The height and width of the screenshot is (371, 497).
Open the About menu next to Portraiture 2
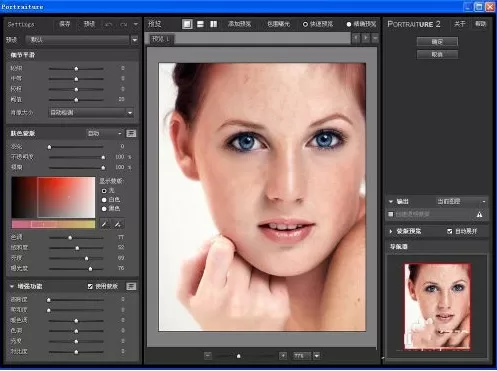(460, 24)
